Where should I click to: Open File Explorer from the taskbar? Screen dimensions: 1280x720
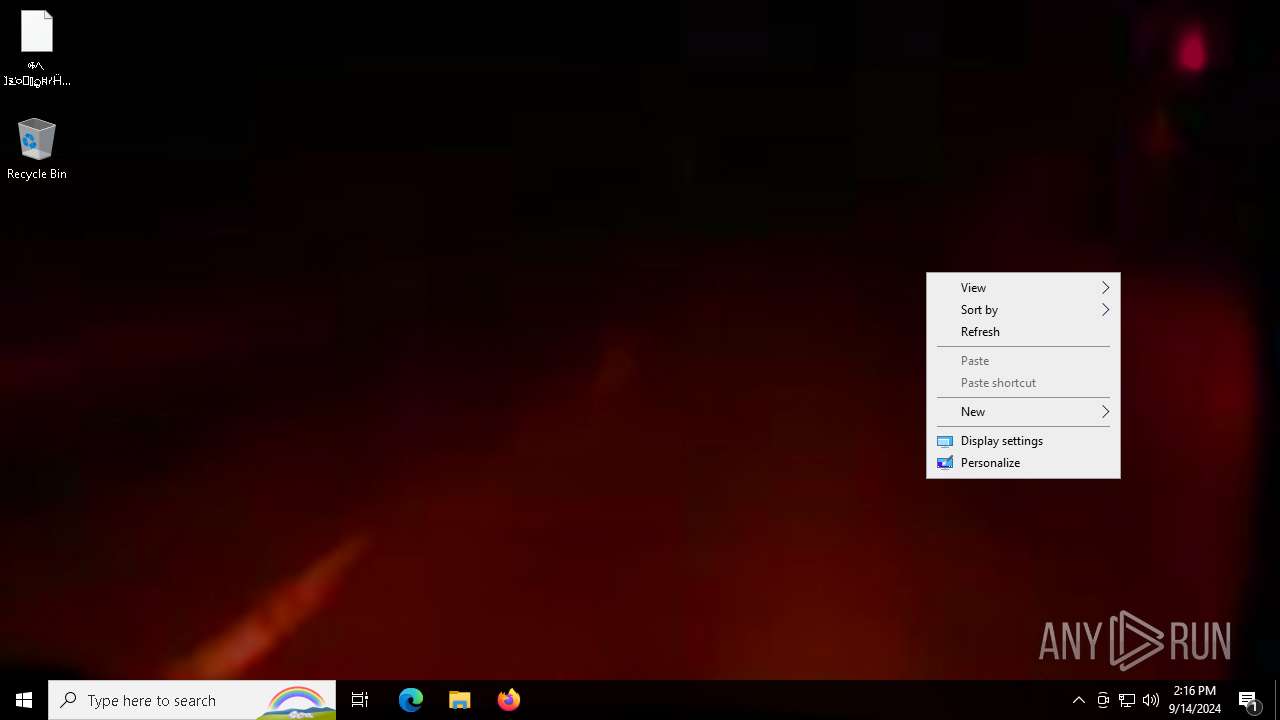coord(460,700)
